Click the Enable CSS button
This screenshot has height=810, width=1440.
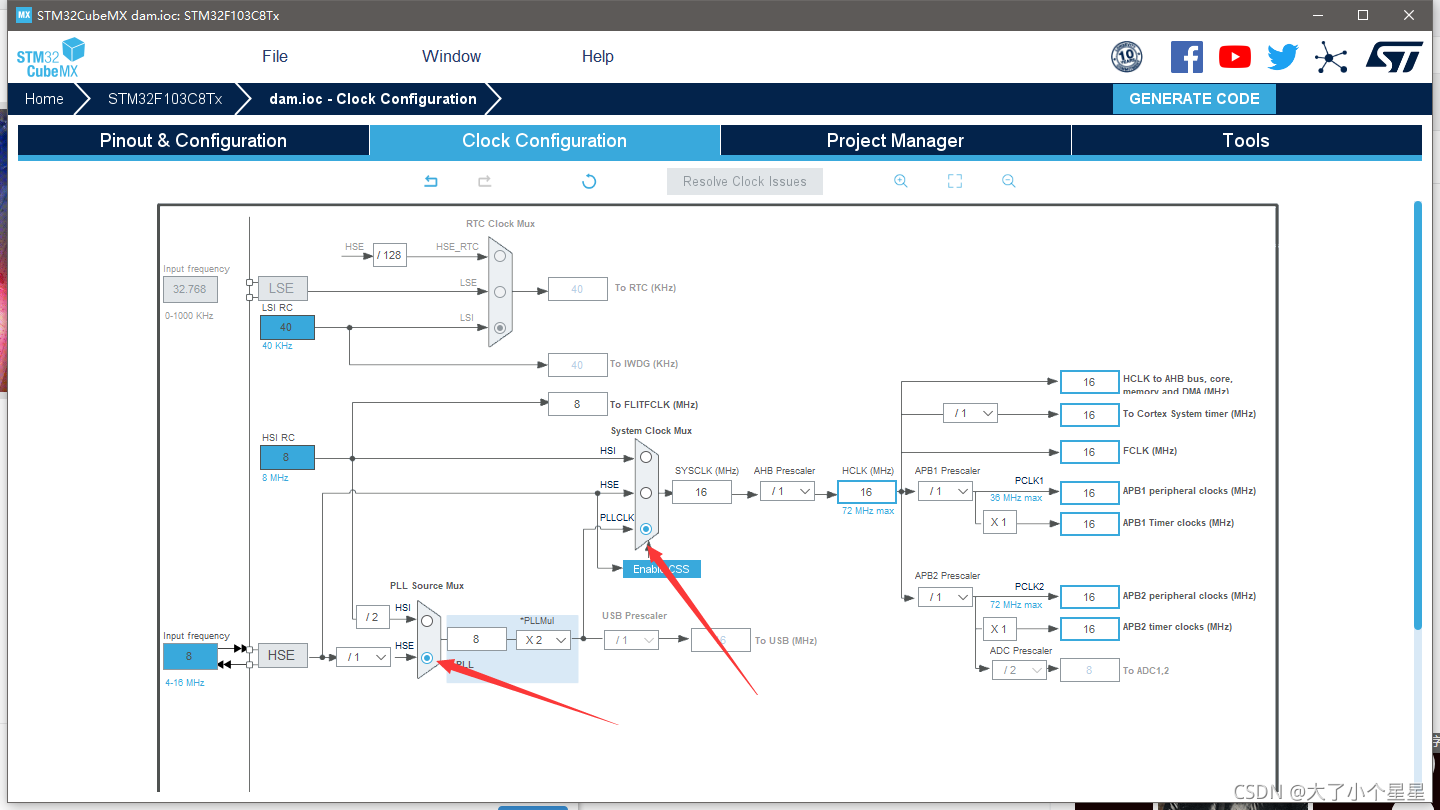tap(661, 569)
